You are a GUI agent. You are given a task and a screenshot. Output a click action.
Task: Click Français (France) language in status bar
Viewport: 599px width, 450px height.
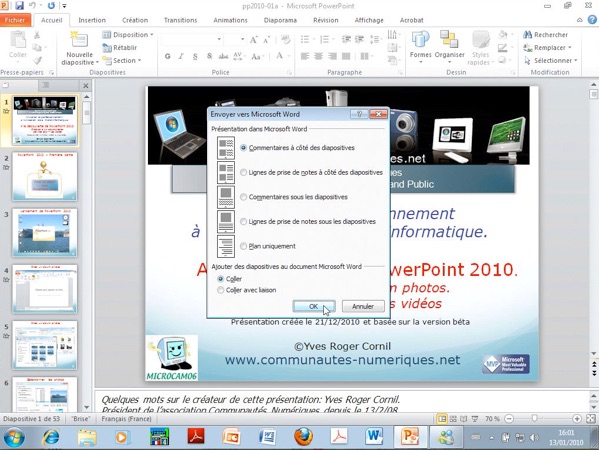click(x=126, y=419)
